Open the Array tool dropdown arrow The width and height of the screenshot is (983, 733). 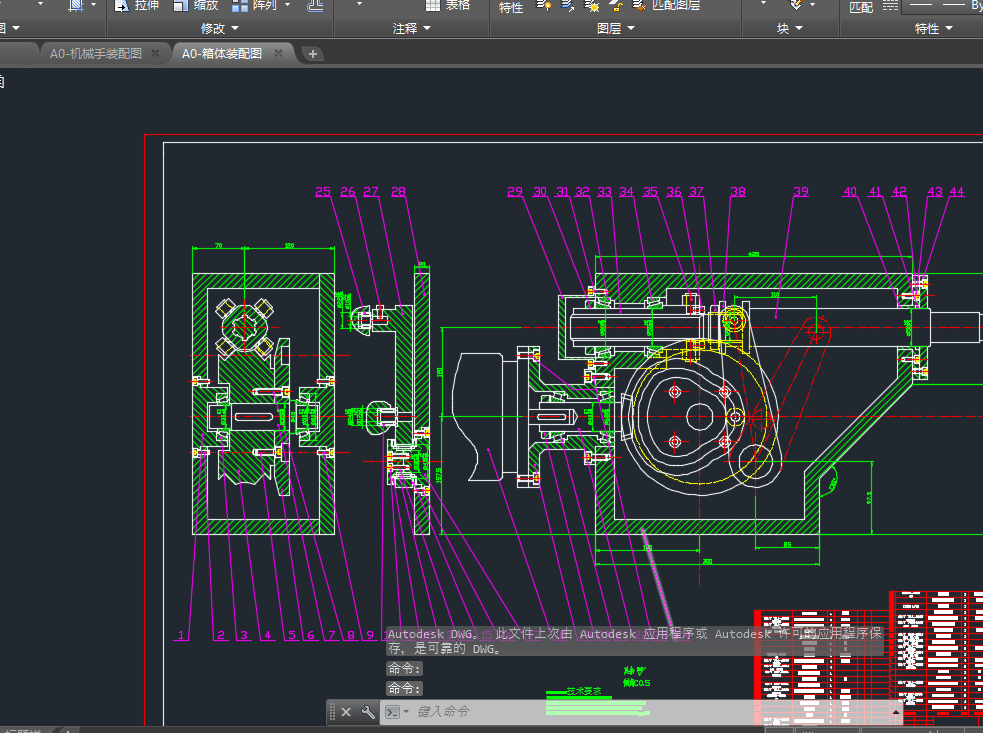pos(288,6)
